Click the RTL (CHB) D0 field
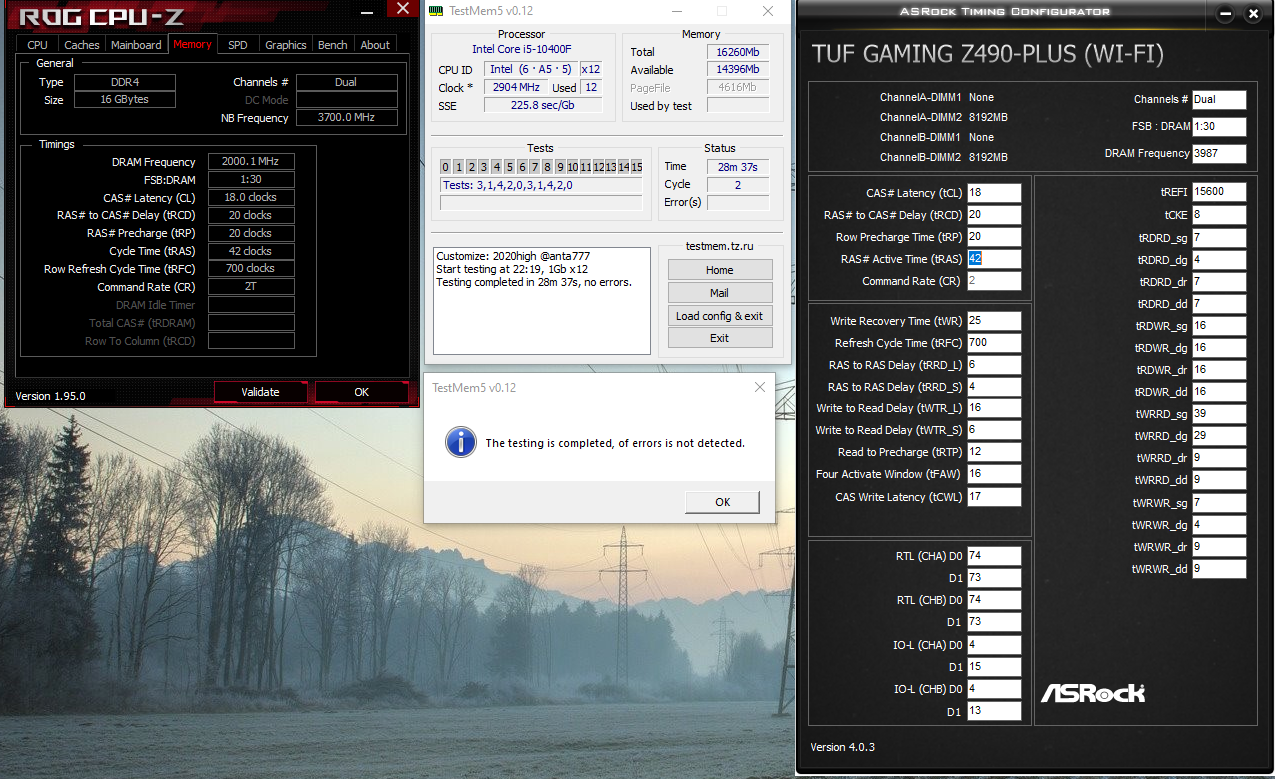The width and height of the screenshot is (1275, 779). click(994, 600)
